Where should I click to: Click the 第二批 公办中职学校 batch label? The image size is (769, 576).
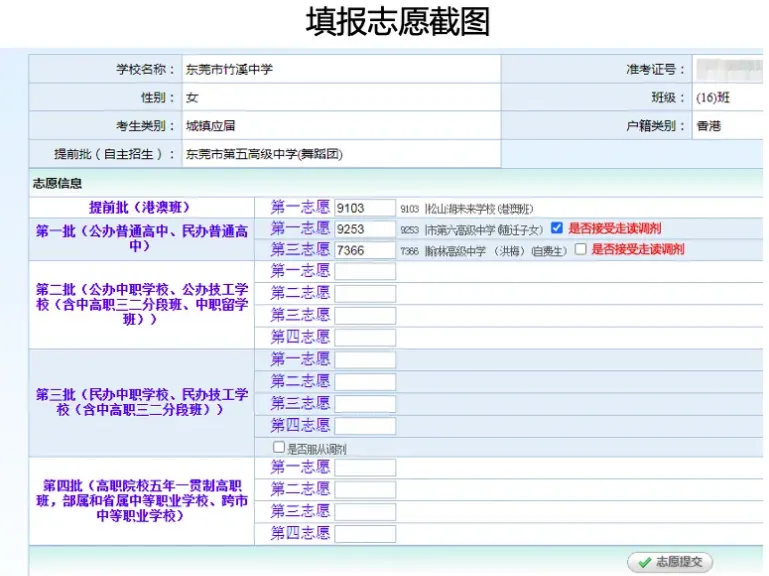(141, 304)
